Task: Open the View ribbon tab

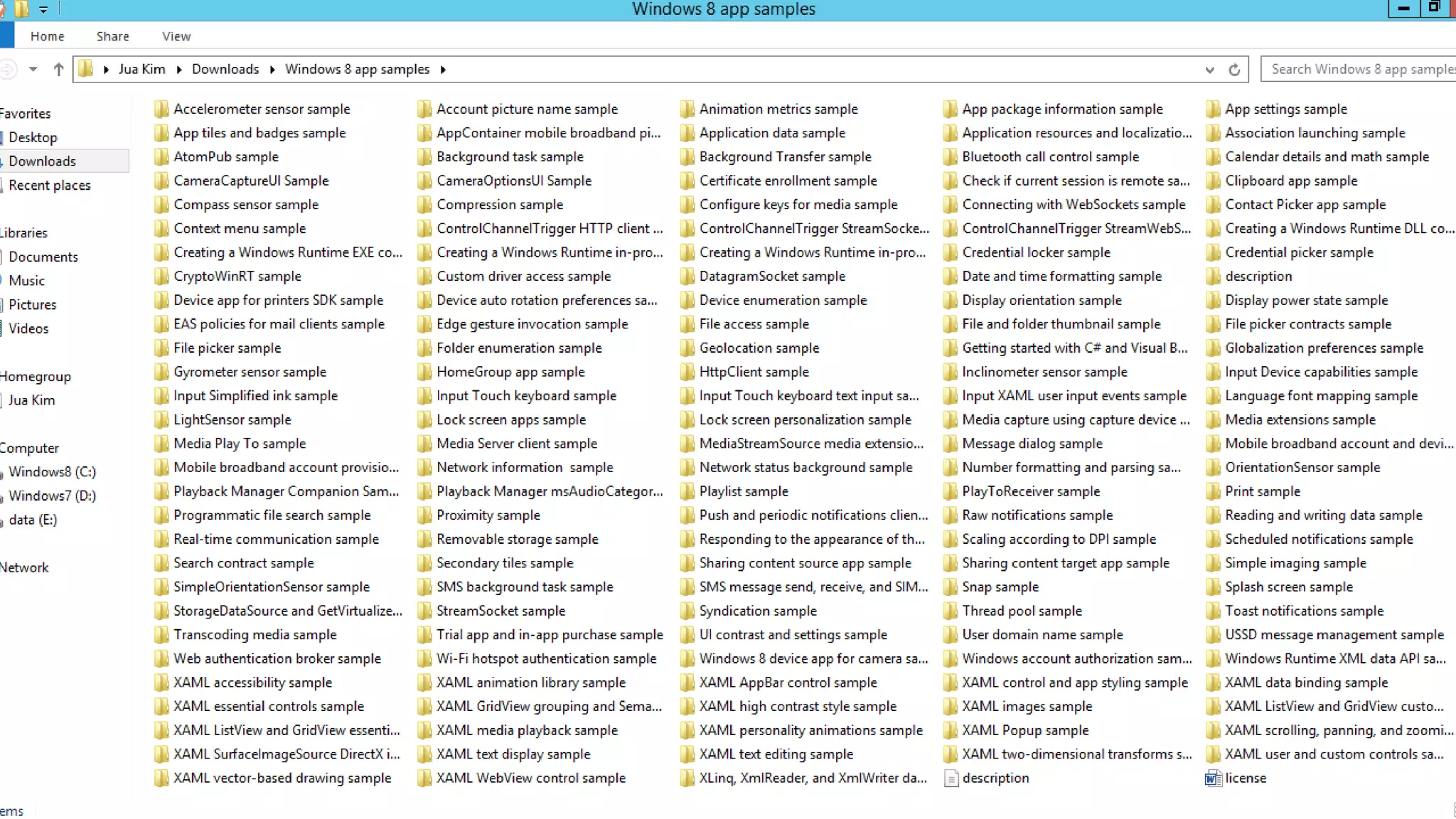Action: (176, 36)
